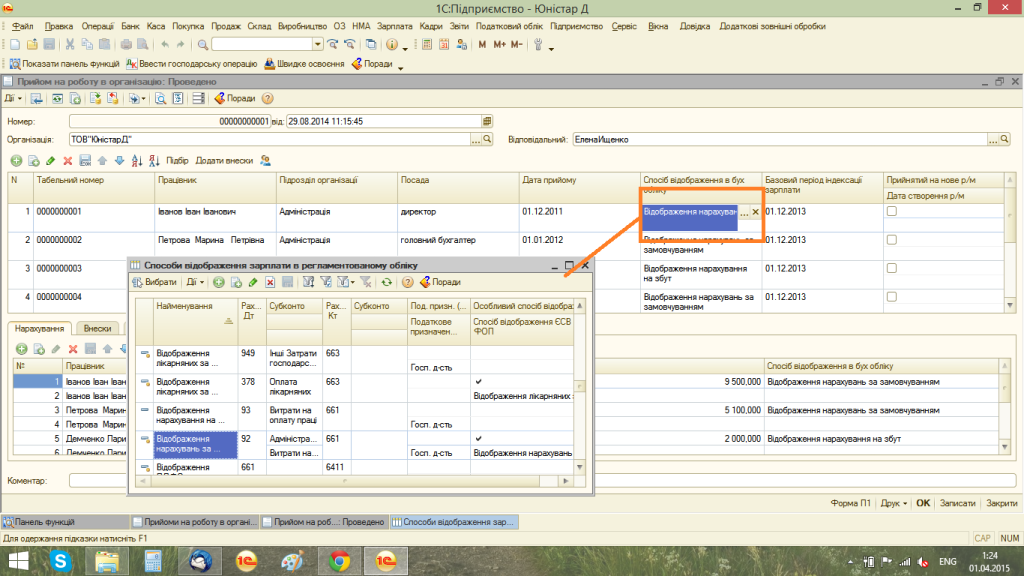Click the Номер input field

[170, 121]
